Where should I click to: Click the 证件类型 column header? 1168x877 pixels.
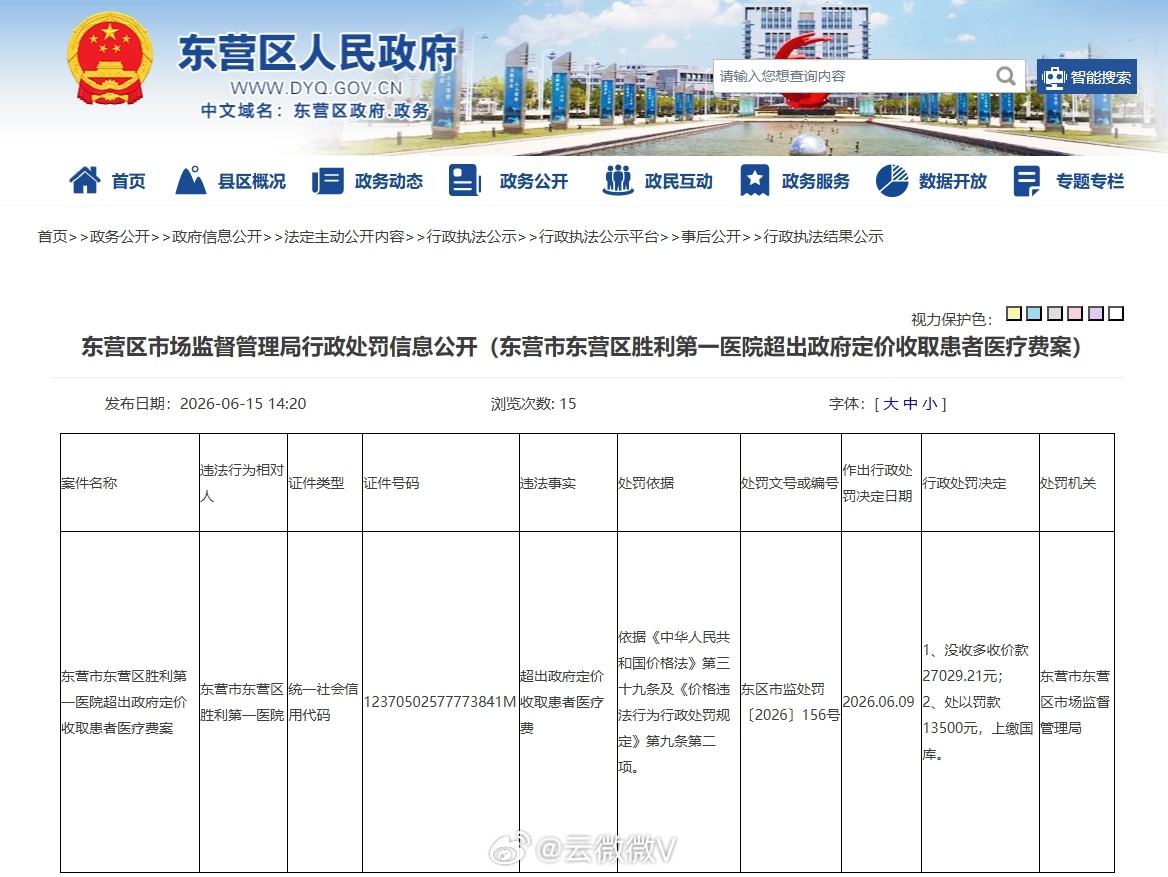point(325,483)
